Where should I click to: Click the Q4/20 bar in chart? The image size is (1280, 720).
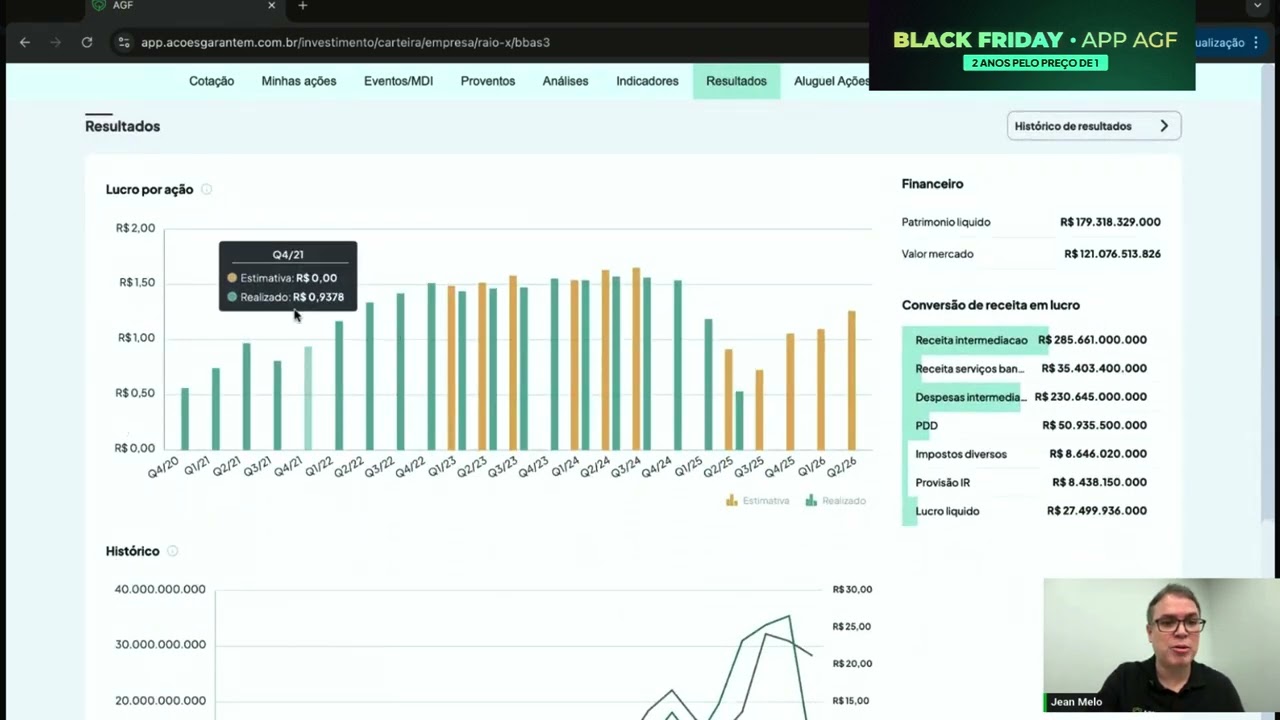pyautogui.click(x=185, y=419)
